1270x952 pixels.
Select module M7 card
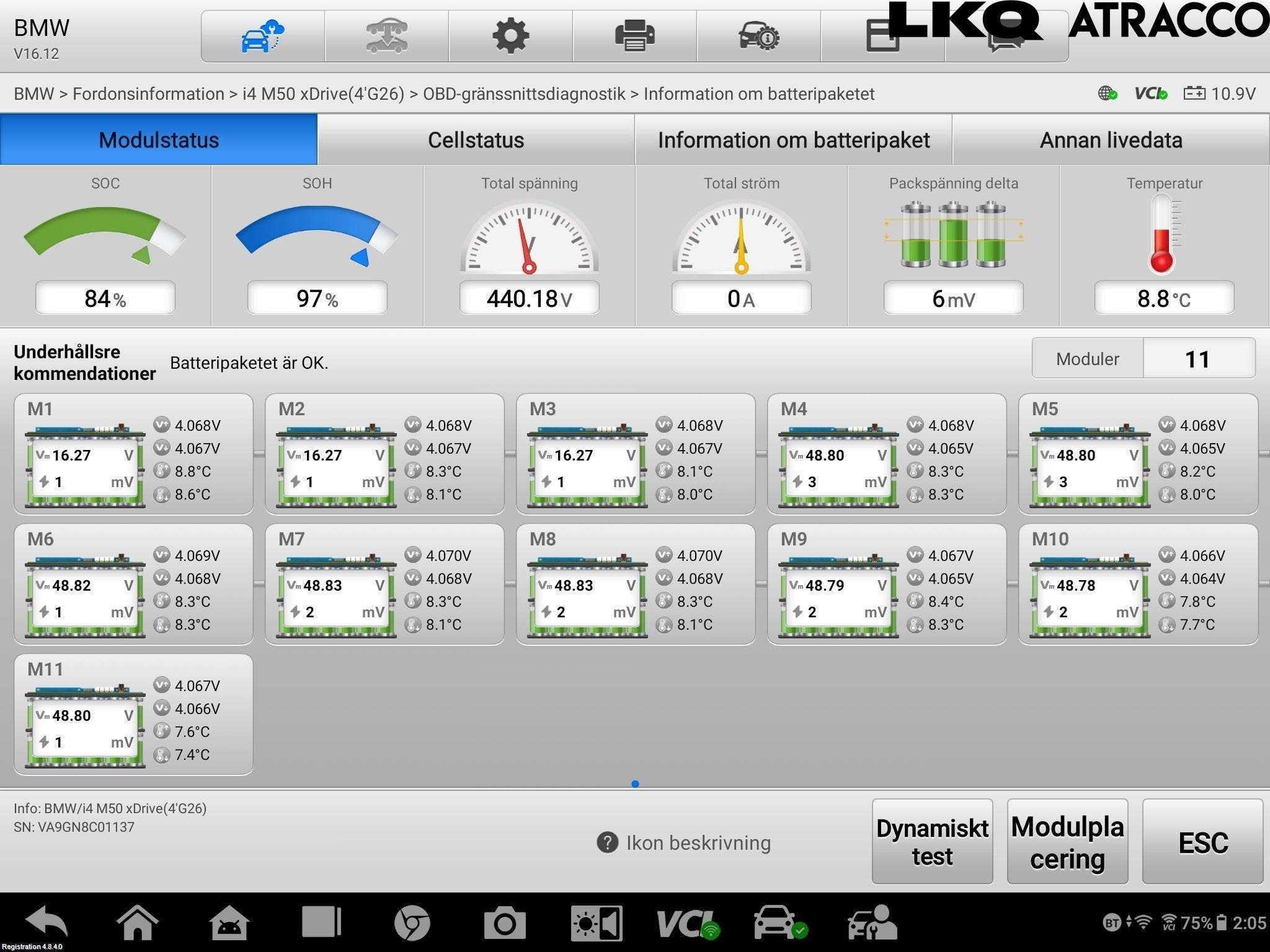pyautogui.click(x=384, y=584)
